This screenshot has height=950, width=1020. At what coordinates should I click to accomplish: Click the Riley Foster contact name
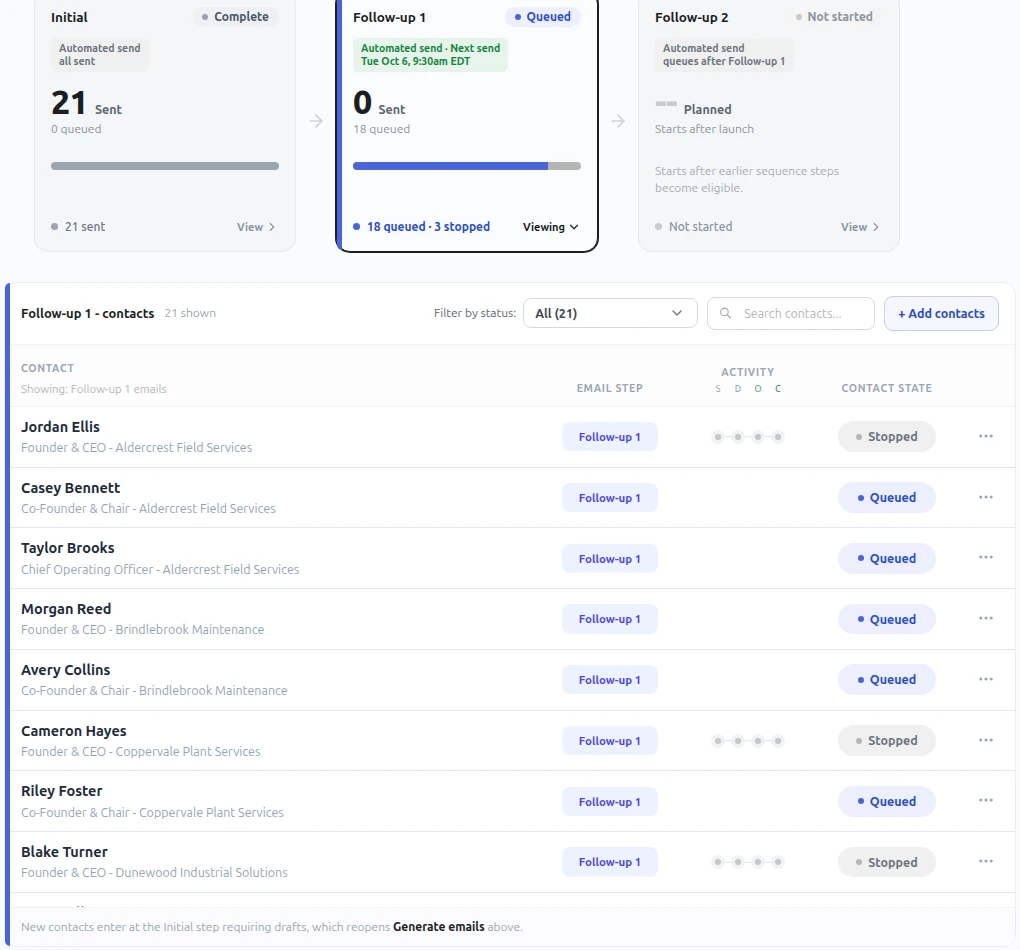point(61,791)
